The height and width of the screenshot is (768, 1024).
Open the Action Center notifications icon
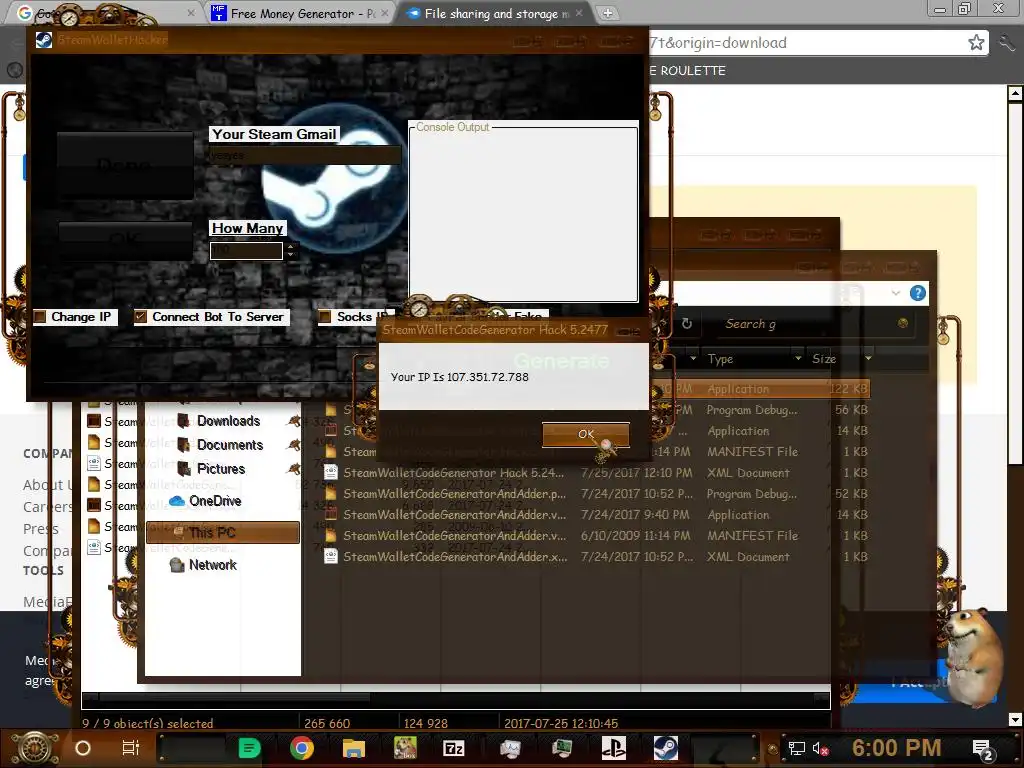(982, 749)
